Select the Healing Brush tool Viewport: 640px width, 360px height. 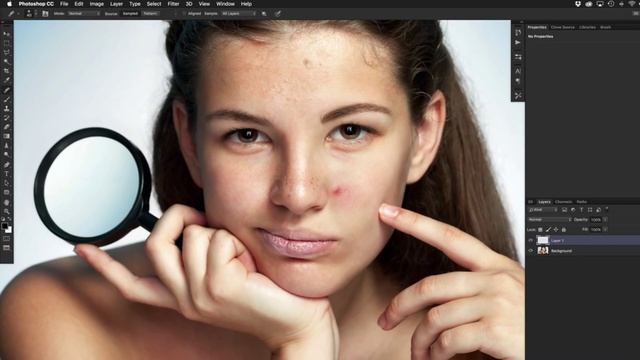(7, 90)
